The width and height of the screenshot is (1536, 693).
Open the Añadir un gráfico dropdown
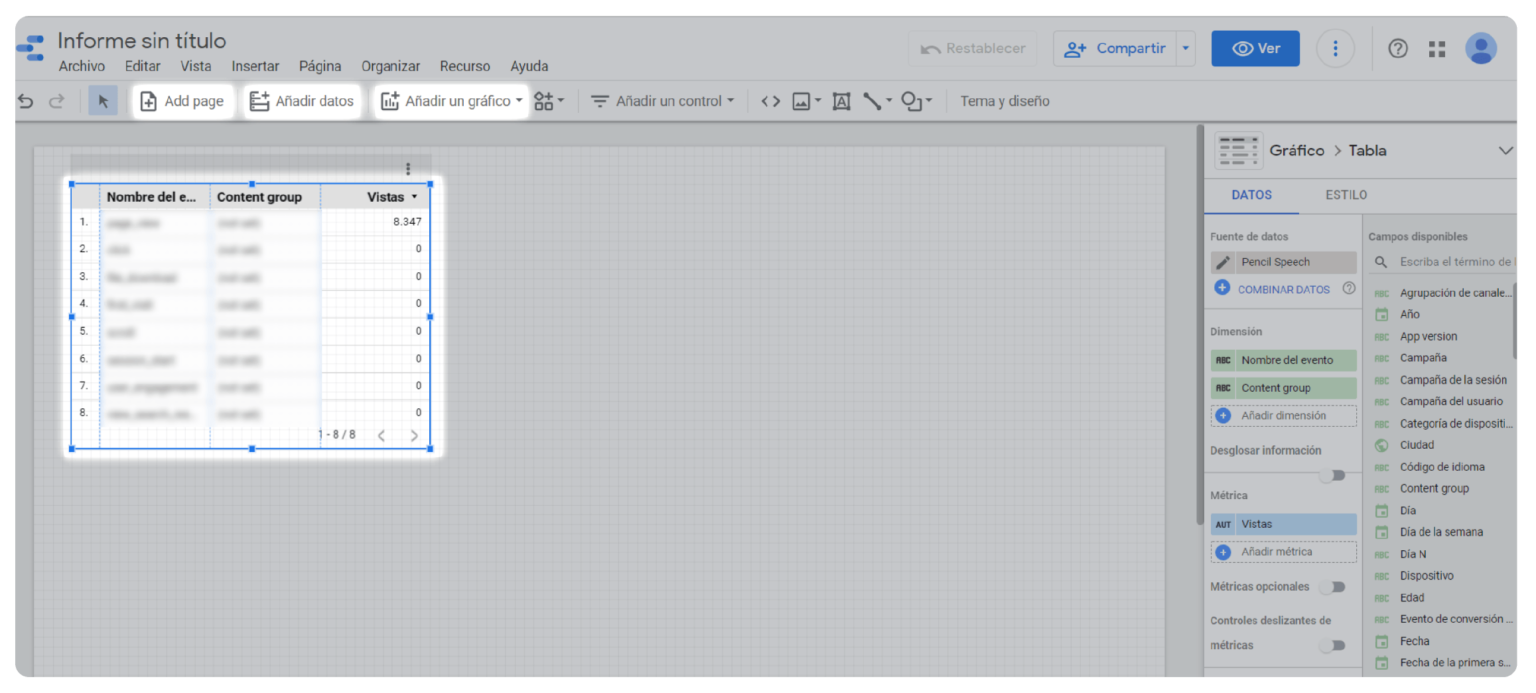click(x=521, y=100)
